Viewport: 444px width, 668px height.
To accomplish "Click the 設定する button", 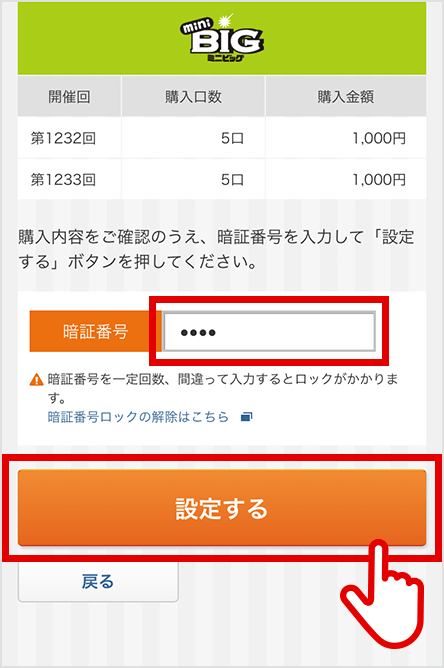I will [x=222, y=507].
